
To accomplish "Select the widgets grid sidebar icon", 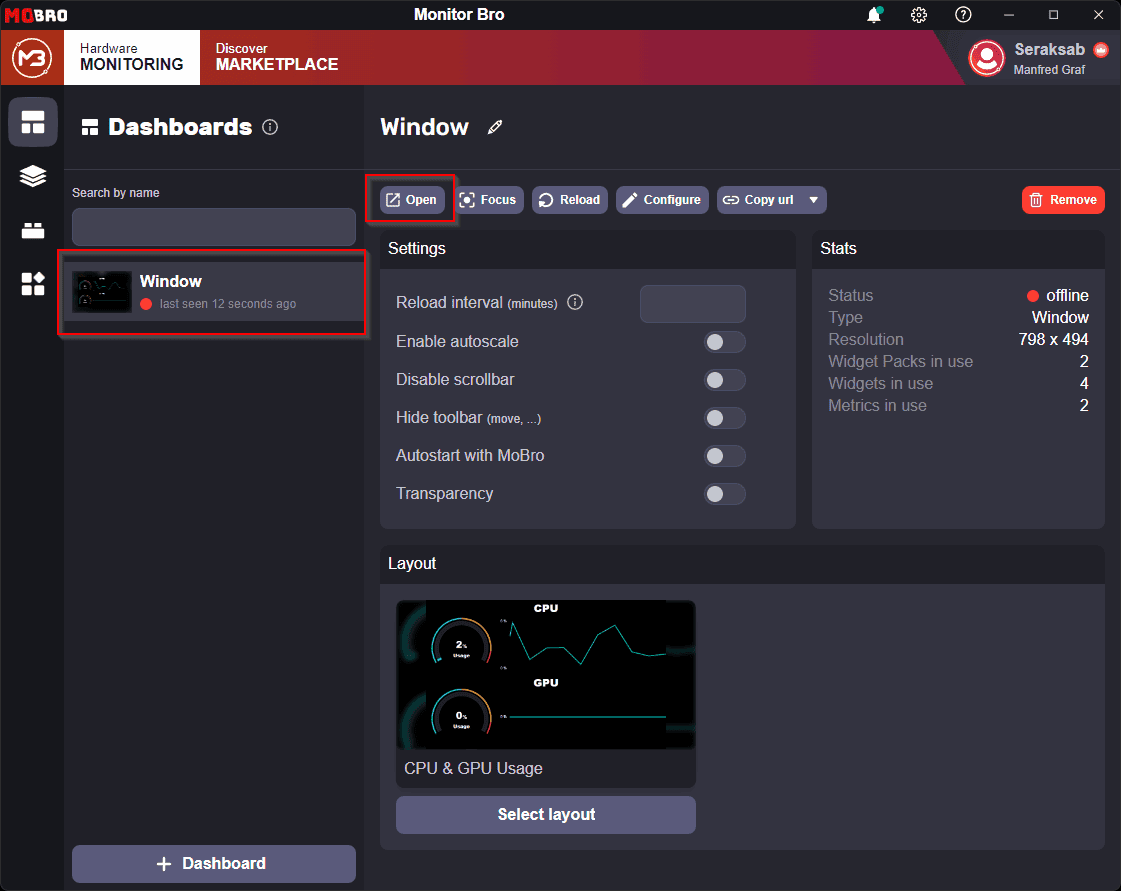I will click(x=33, y=284).
